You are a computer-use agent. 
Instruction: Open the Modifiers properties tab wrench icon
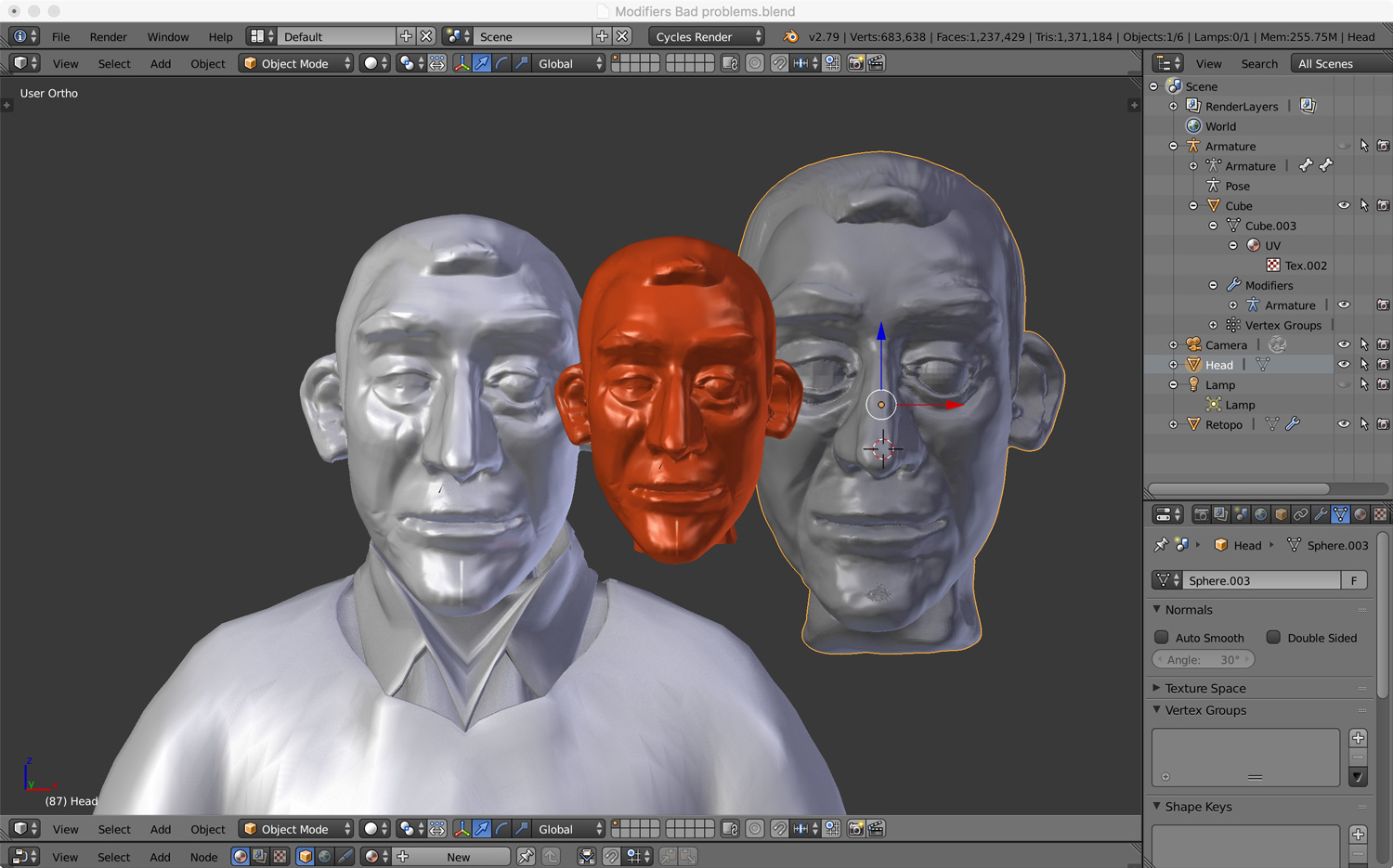[x=1321, y=514]
